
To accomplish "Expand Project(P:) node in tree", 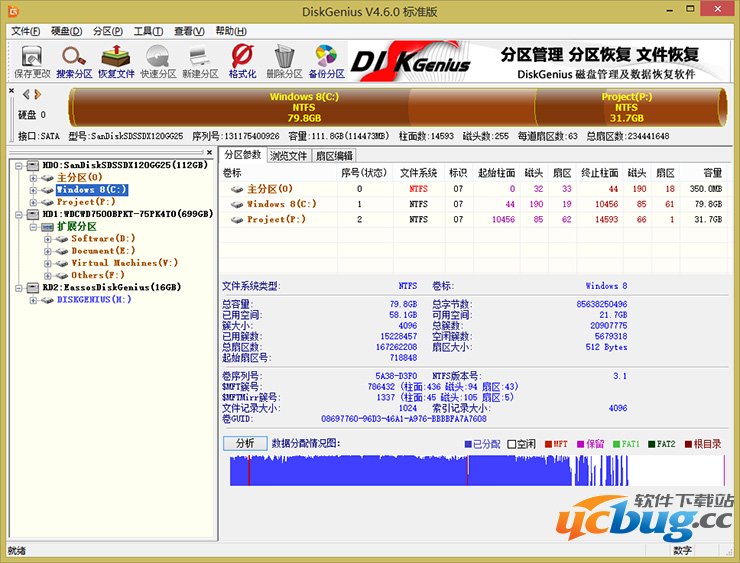I will (33, 202).
